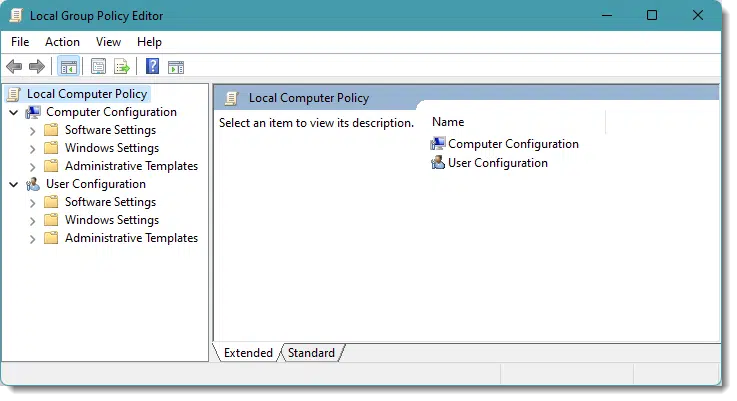
Task: Click the Back arrow toolbar icon
Action: [x=14, y=67]
